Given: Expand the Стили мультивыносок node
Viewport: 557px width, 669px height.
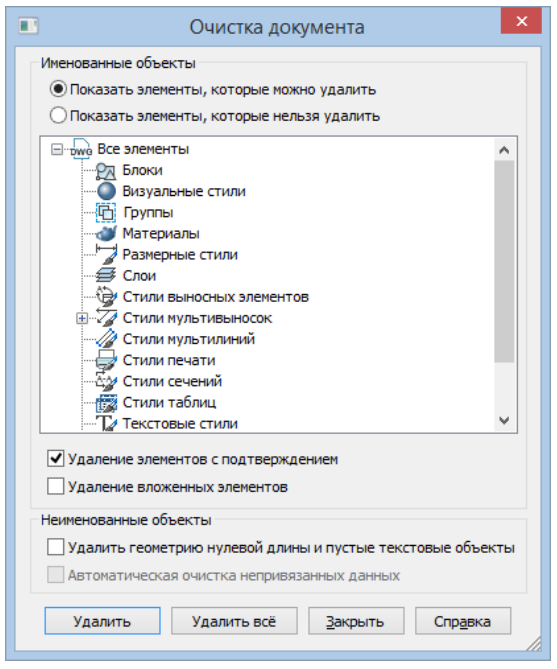Looking at the screenshot, I should coord(82,318).
